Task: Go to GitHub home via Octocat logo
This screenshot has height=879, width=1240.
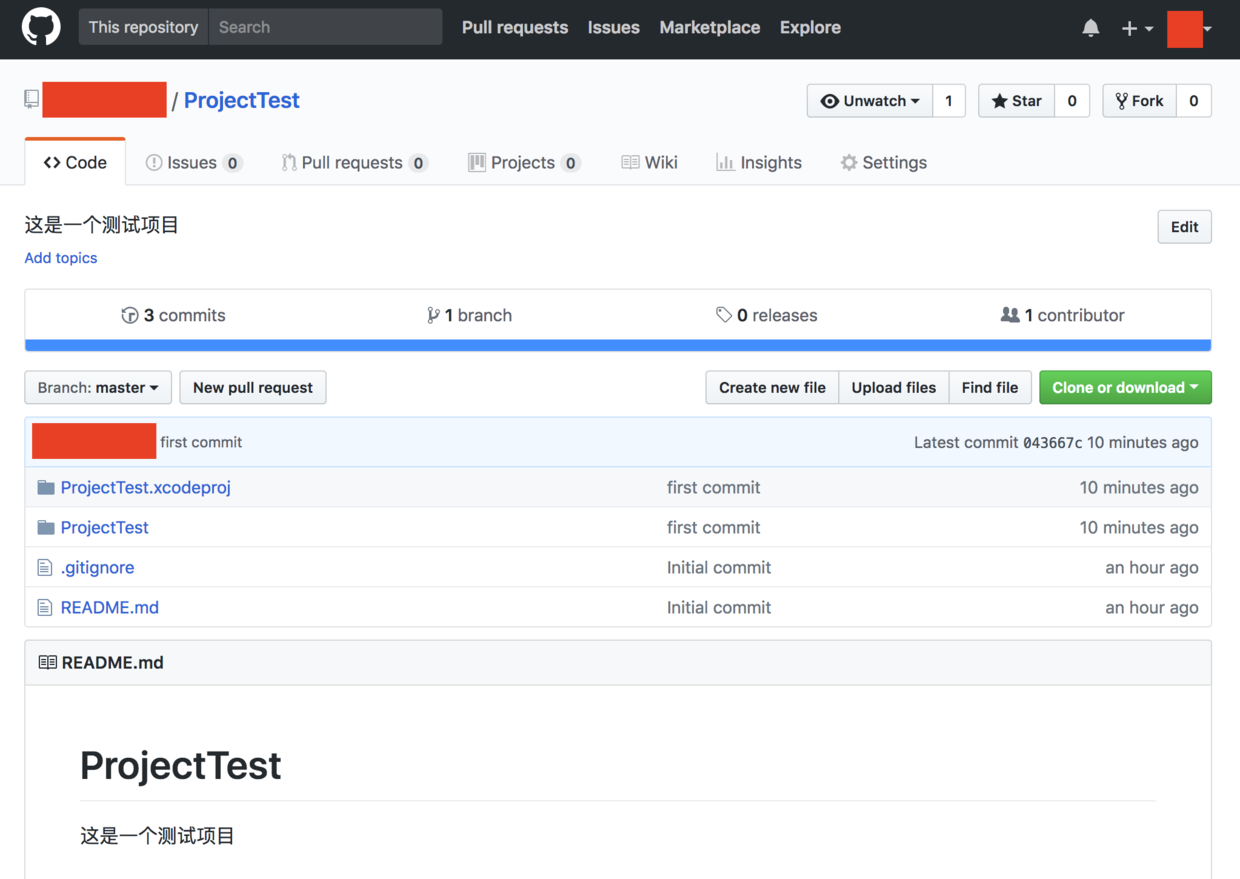Action: [x=41, y=27]
